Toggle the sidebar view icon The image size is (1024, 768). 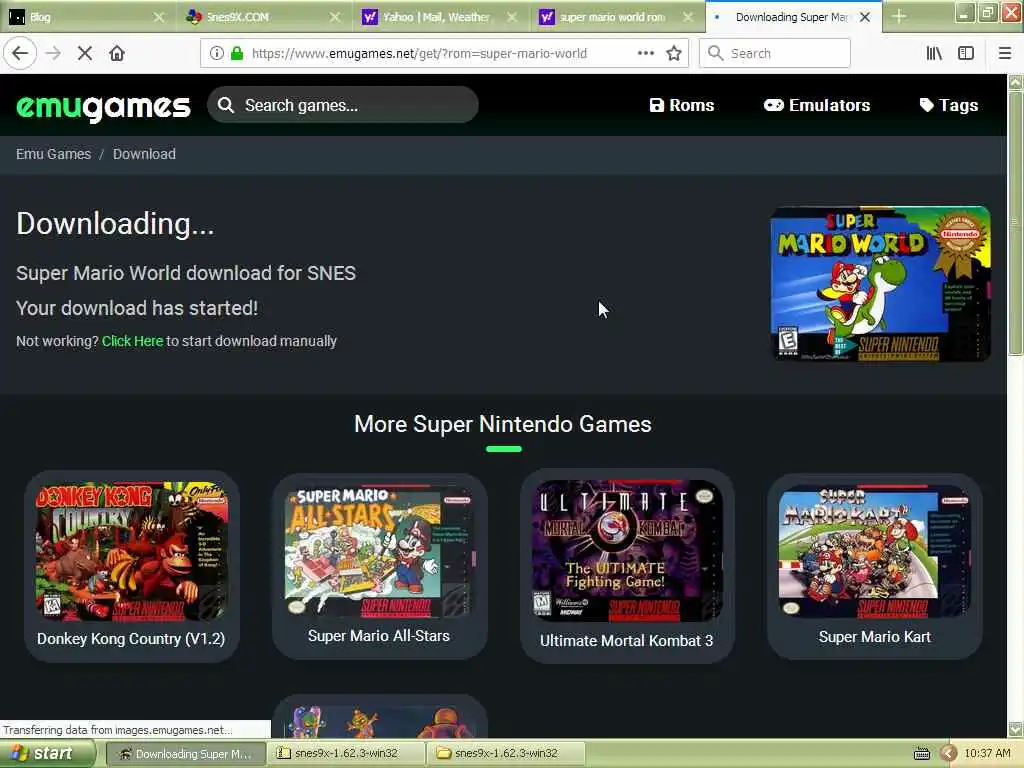click(x=966, y=53)
